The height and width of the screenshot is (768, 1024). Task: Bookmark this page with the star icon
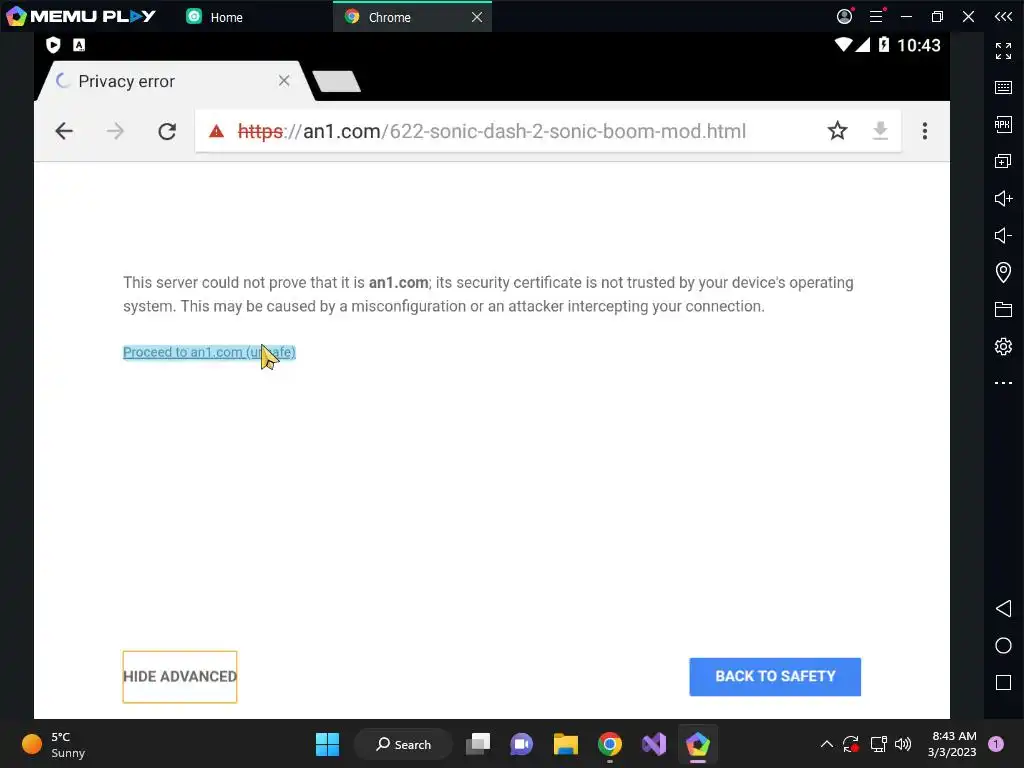pos(837,131)
